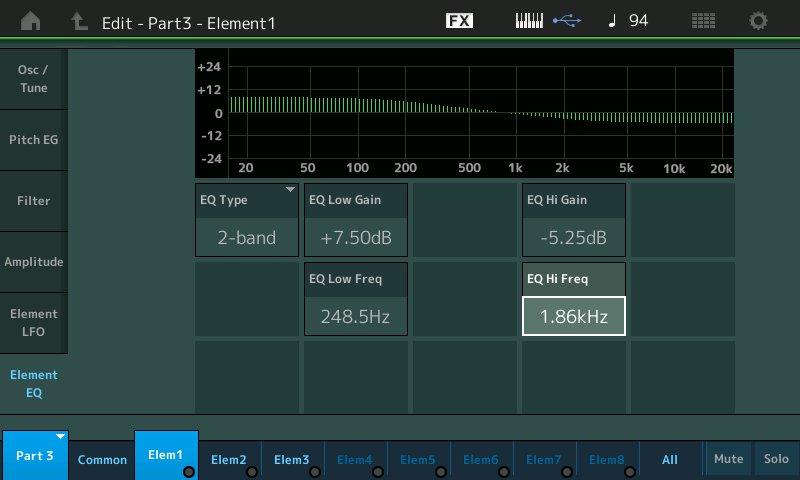Open the Live Set grid icon
This screenshot has height=480, width=800.
point(703,21)
